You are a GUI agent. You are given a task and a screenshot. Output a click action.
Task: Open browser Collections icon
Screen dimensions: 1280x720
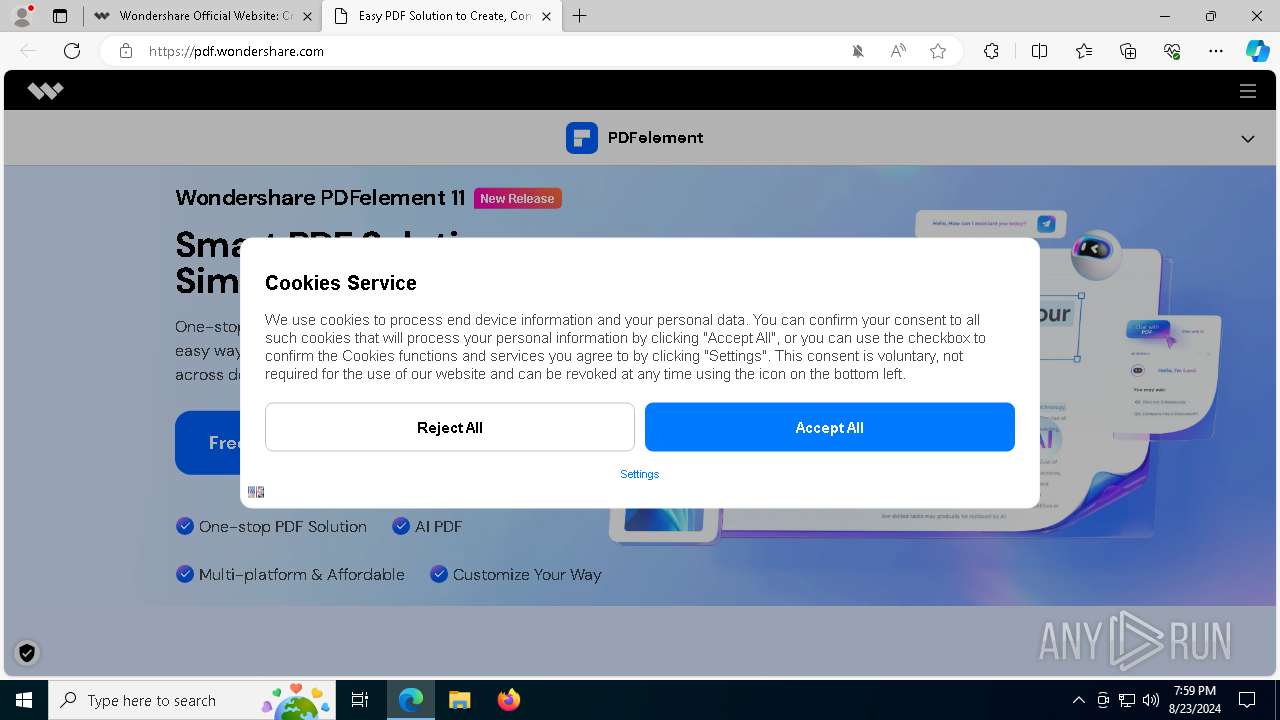click(1128, 51)
